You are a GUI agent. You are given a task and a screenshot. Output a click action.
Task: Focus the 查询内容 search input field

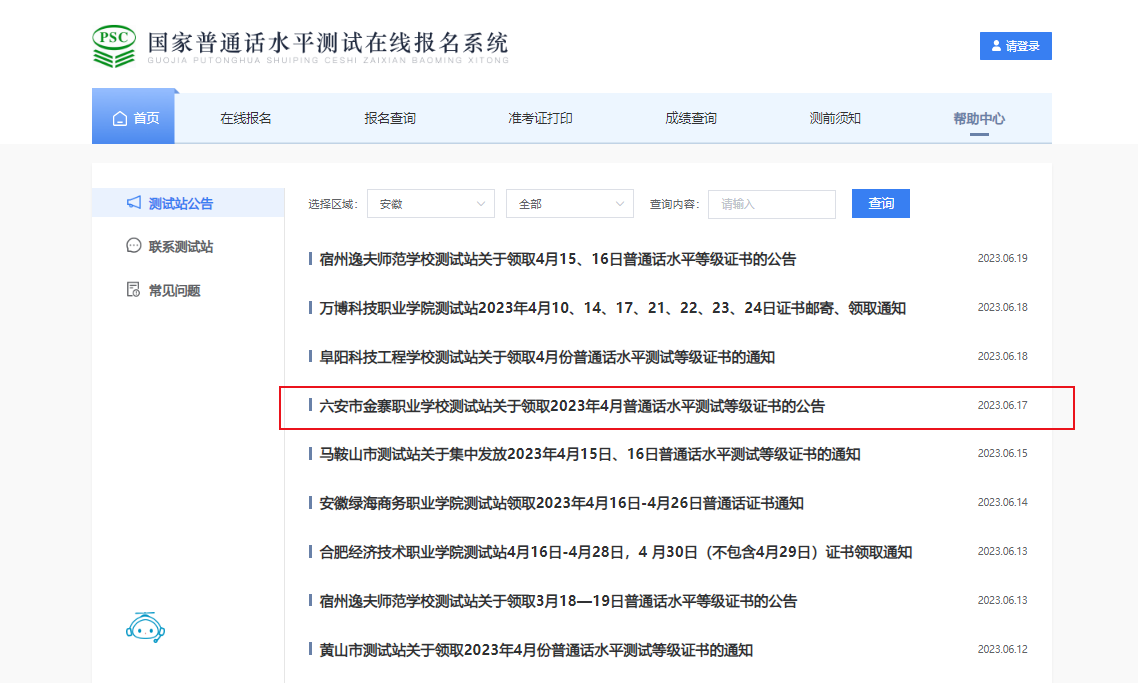(771, 204)
